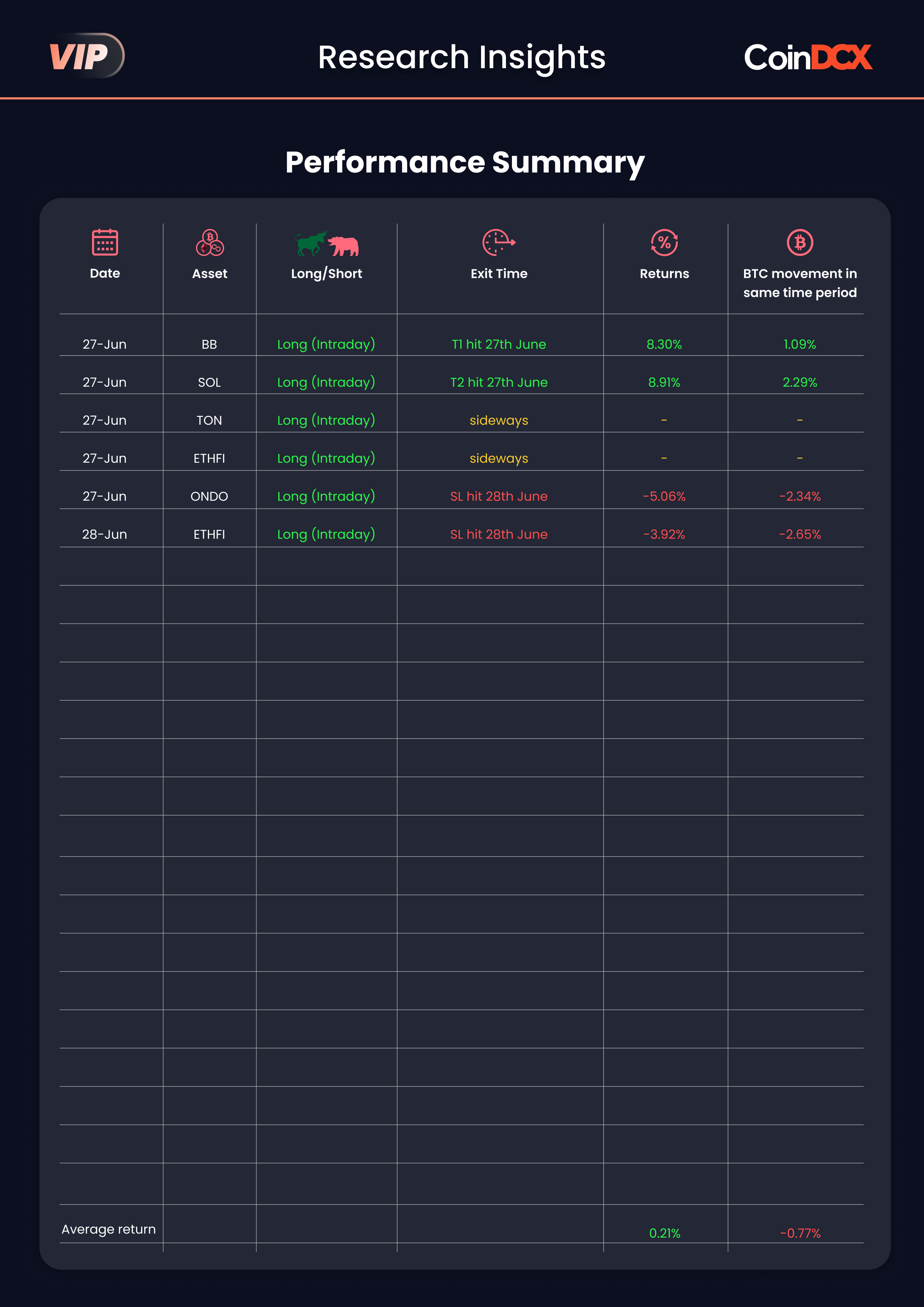
Task: Click Long (Intraday) in the TON row
Action: pyautogui.click(x=326, y=421)
